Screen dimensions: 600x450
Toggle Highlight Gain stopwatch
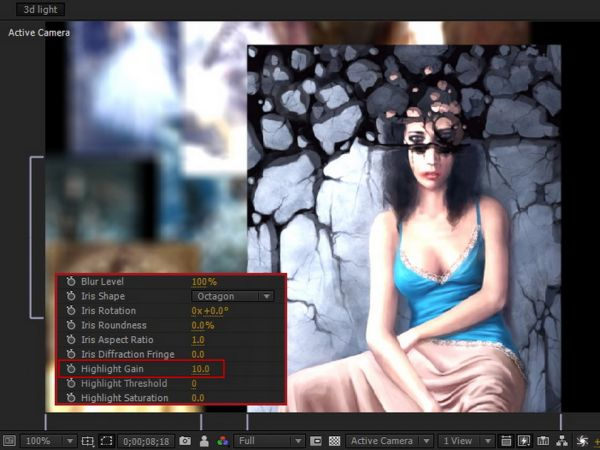[71, 369]
